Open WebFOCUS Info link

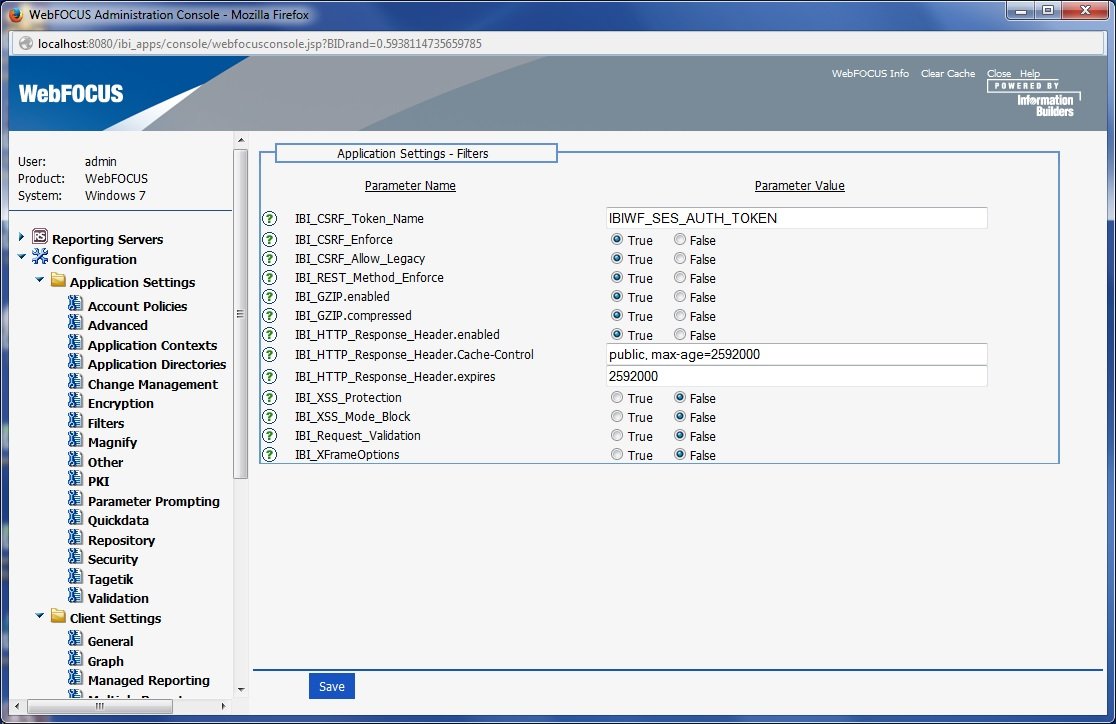tap(870, 73)
